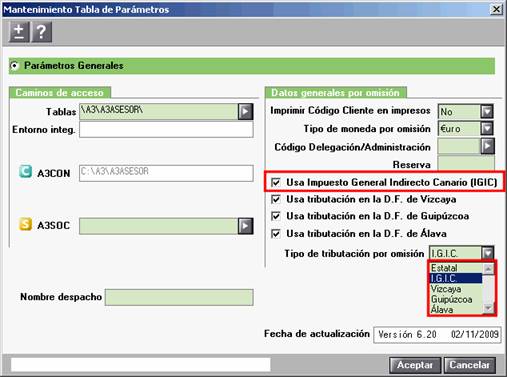Viewport: 507px width, 377px height.
Task: Click the Datos generales por omisión tab header
Action: coord(336,93)
